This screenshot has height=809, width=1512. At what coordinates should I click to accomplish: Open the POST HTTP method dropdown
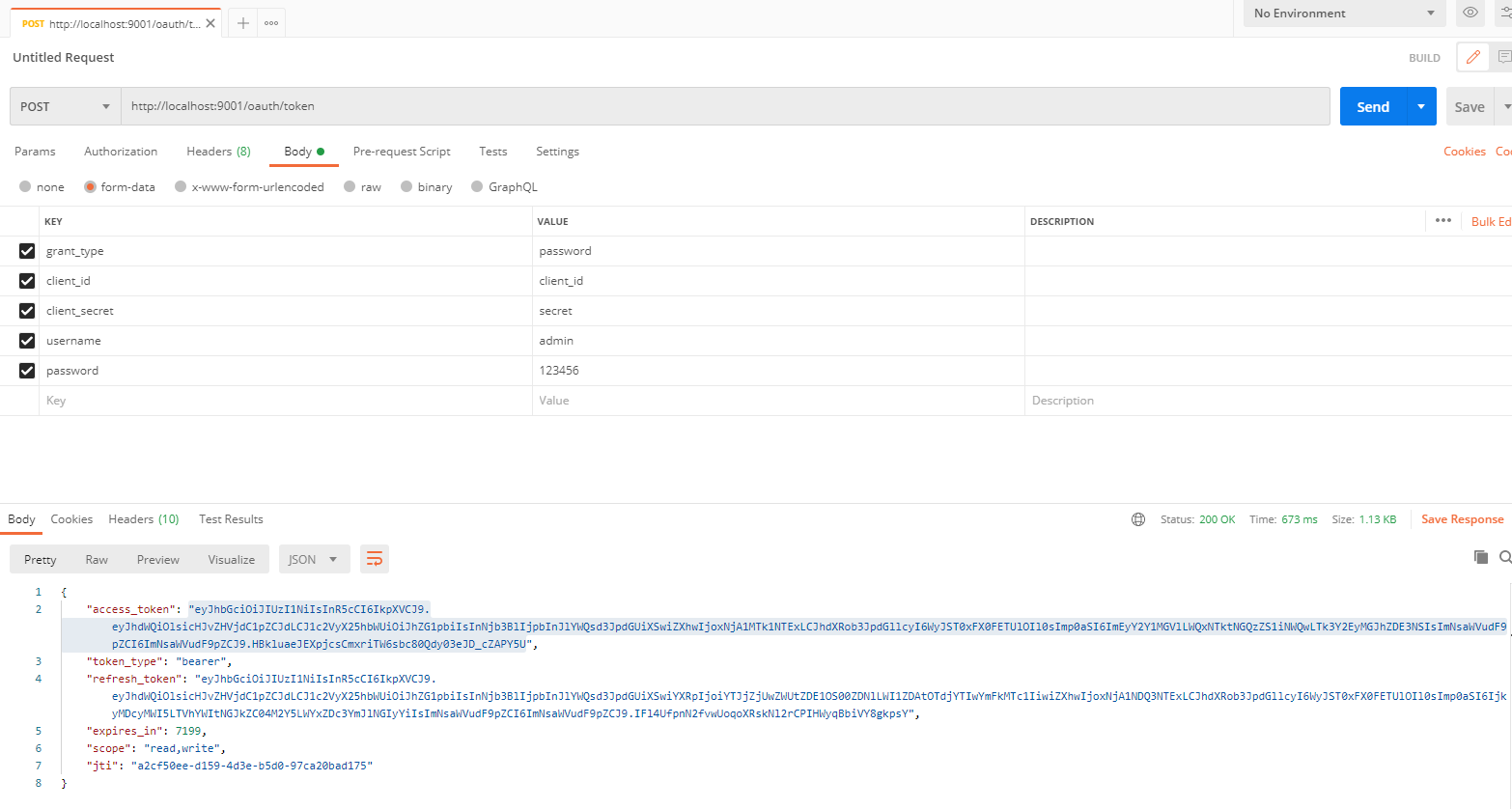click(x=66, y=106)
